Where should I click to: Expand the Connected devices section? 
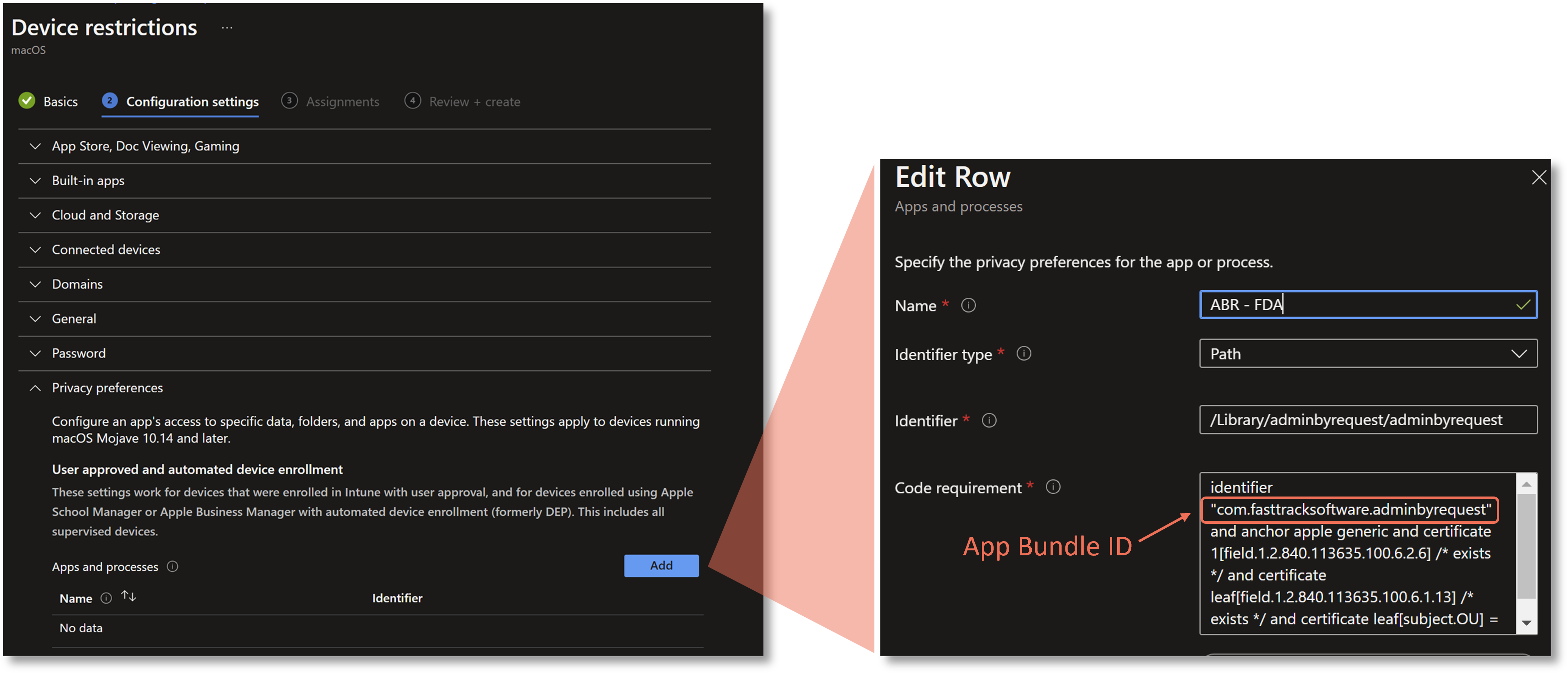[x=365, y=249]
